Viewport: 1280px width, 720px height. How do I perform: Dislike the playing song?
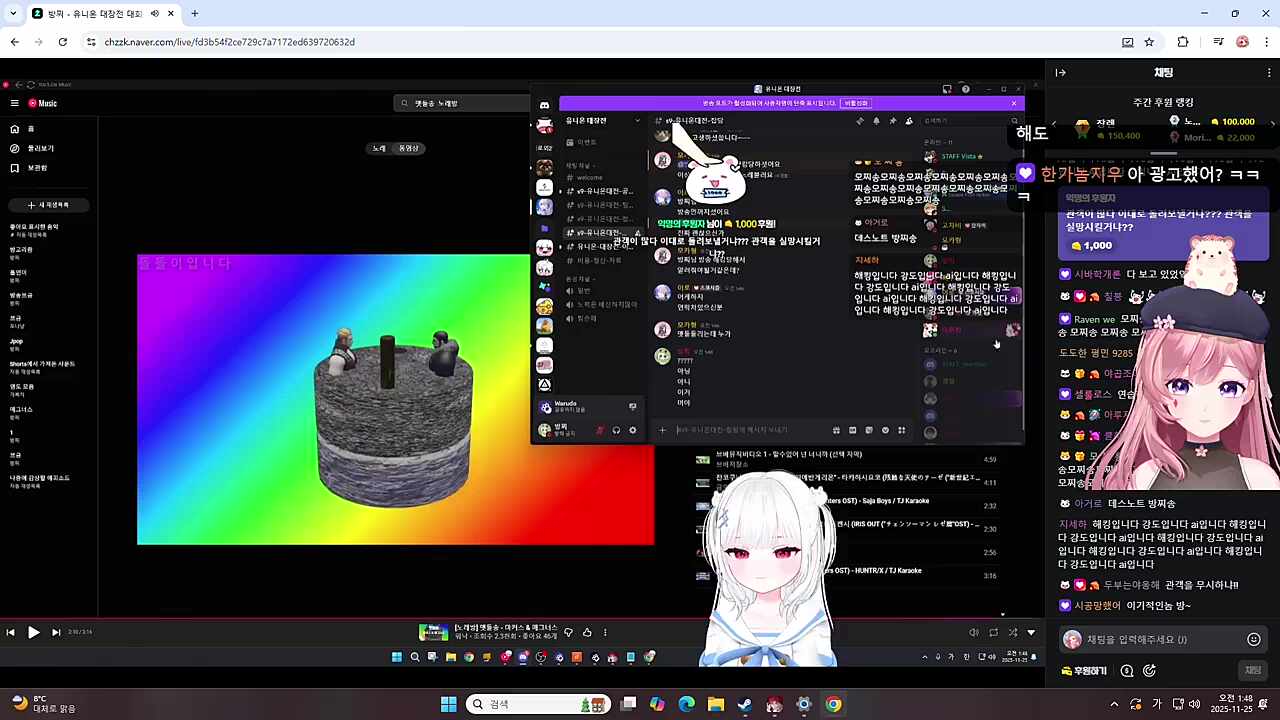tap(569, 632)
